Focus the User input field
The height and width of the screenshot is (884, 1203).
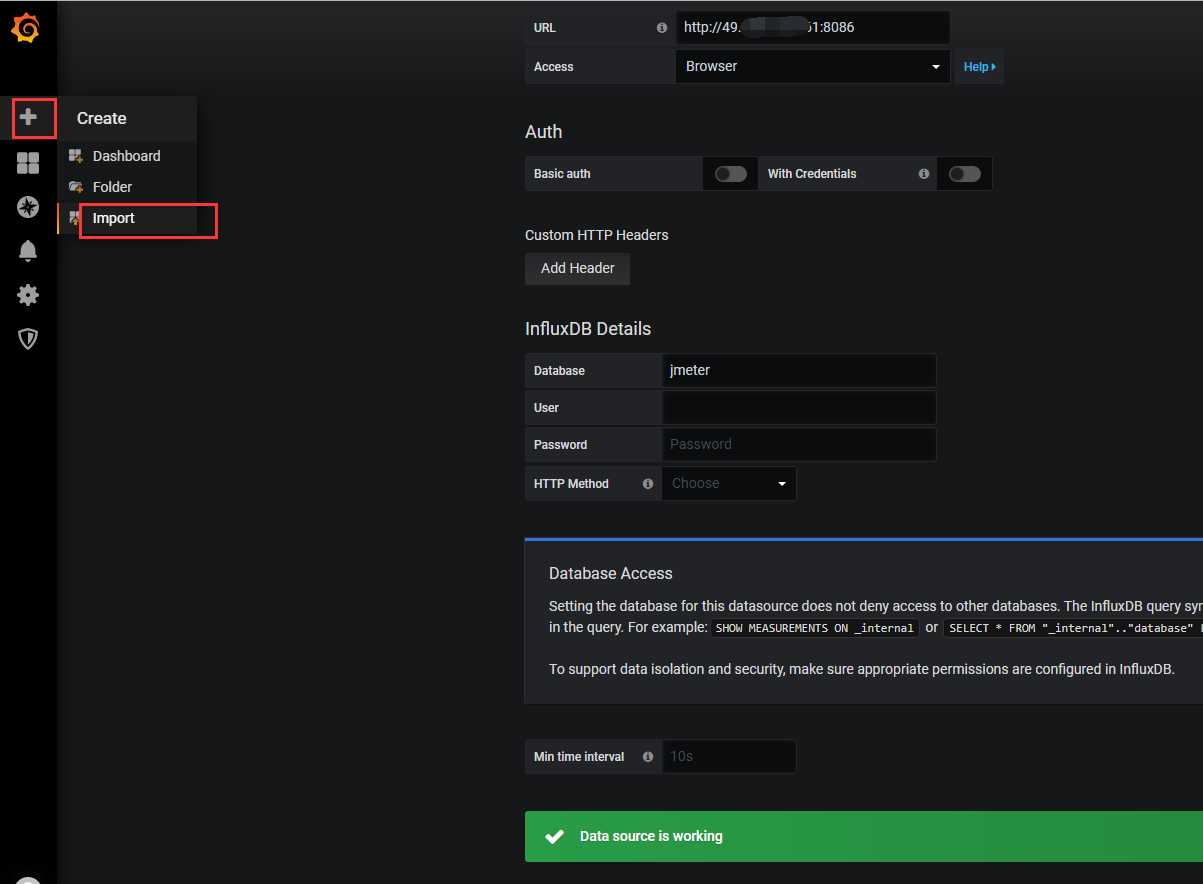pos(799,407)
